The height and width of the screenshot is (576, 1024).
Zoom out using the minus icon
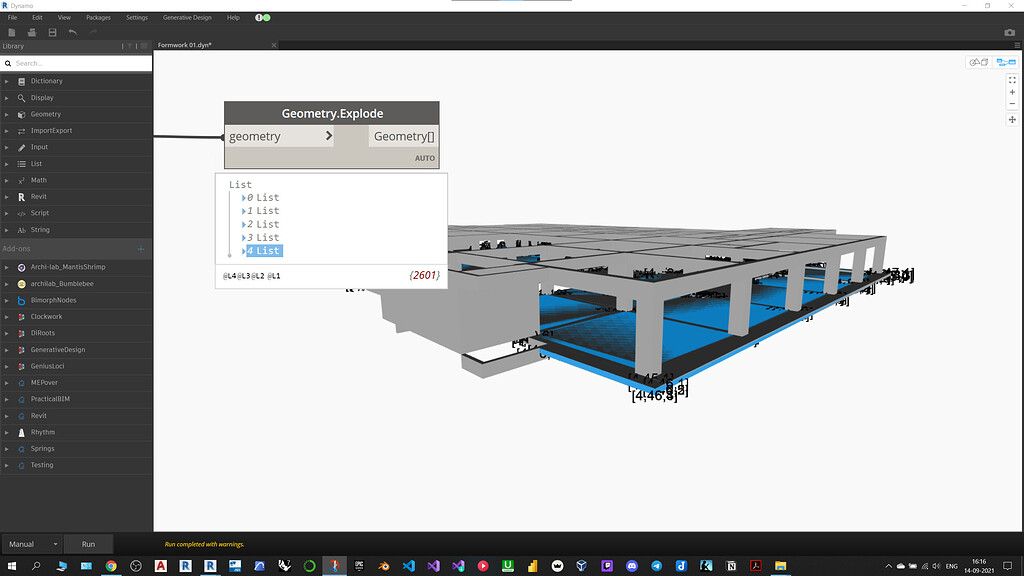tap(1012, 104)
